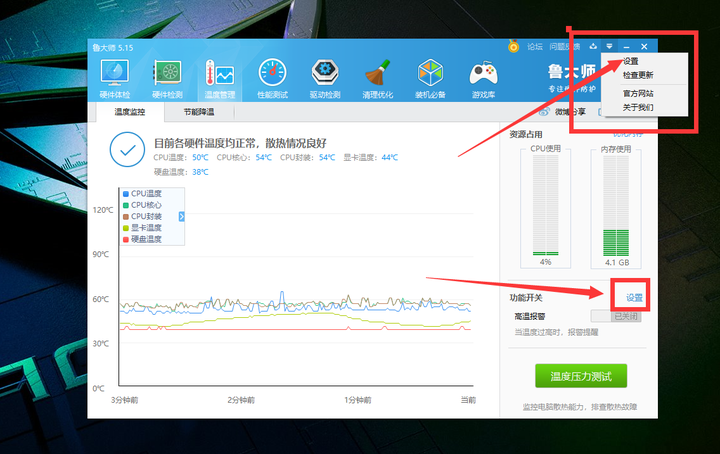The image size is (720, 454).
Task: Switch to the 节能降温 tab
Action: (199, 112)
